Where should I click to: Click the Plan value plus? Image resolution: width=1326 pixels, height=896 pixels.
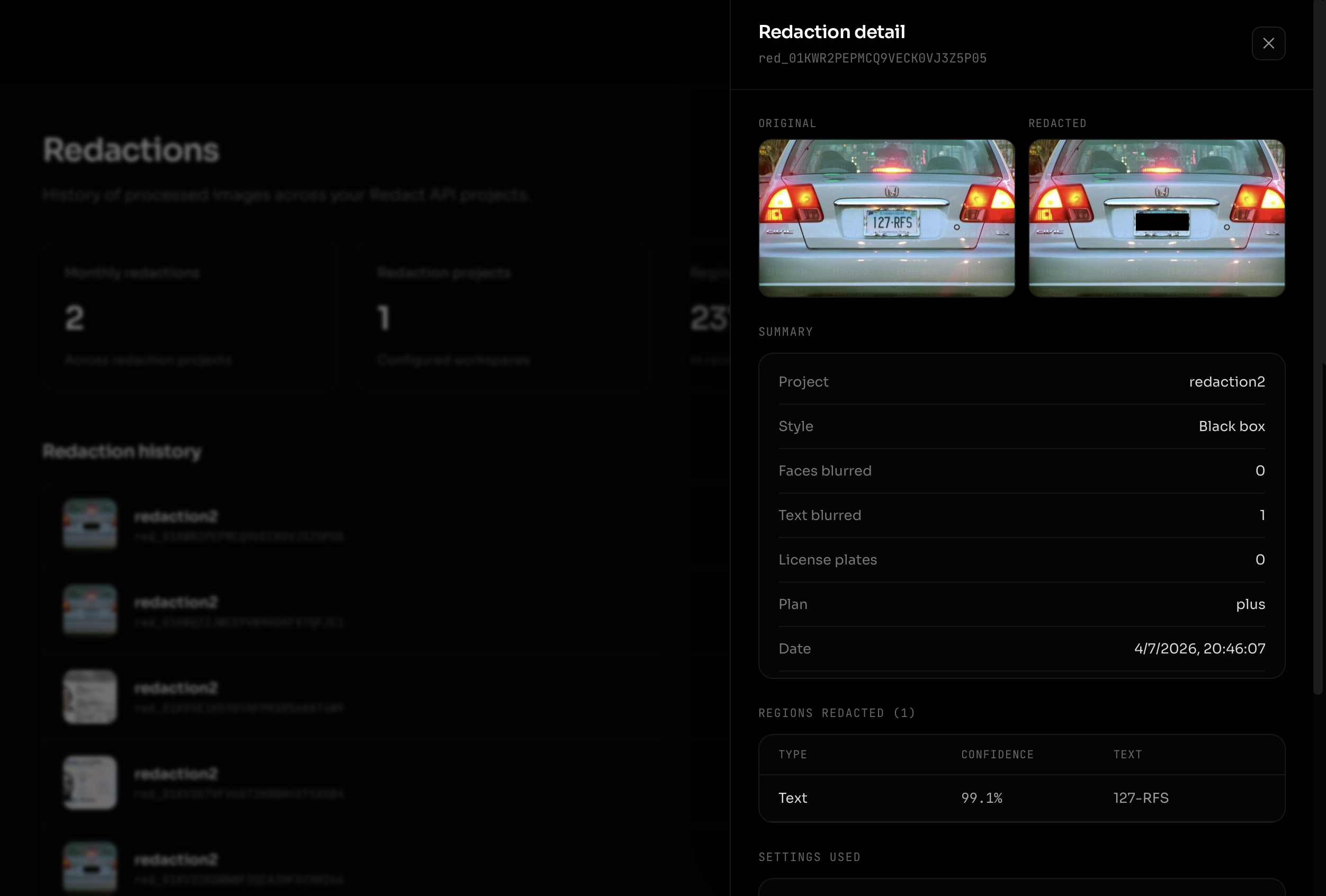1250,604
